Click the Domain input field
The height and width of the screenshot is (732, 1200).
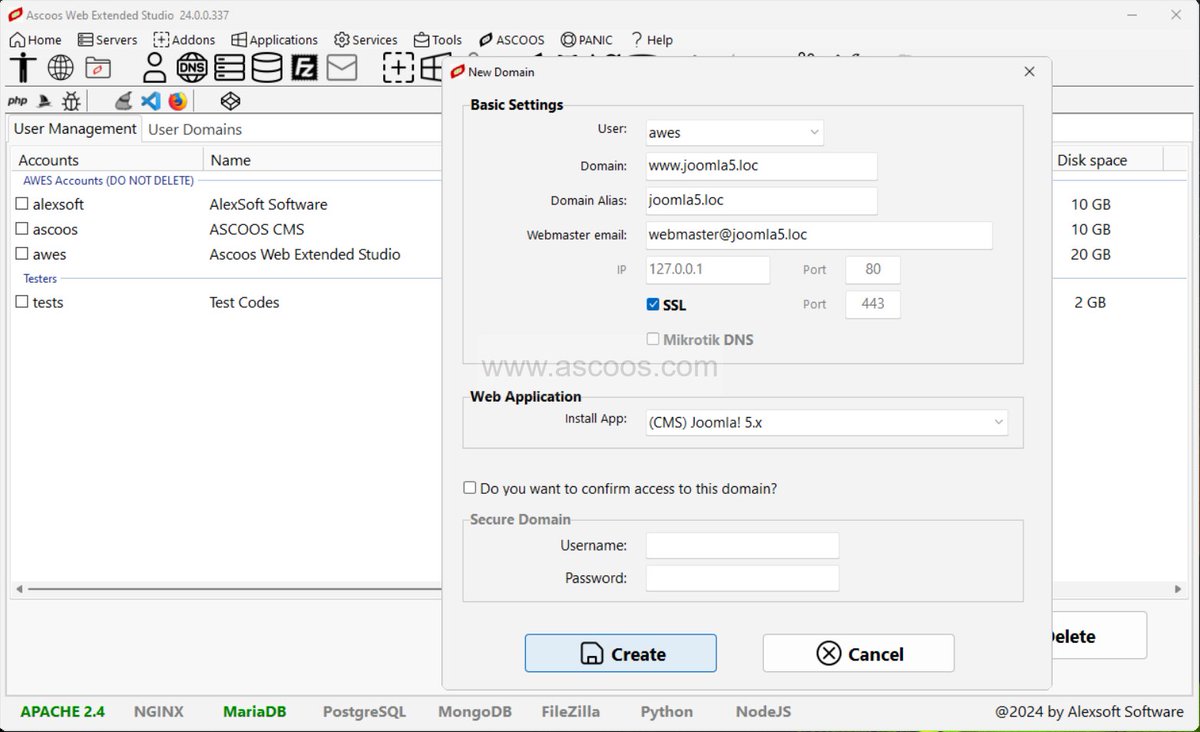point(762,166)
